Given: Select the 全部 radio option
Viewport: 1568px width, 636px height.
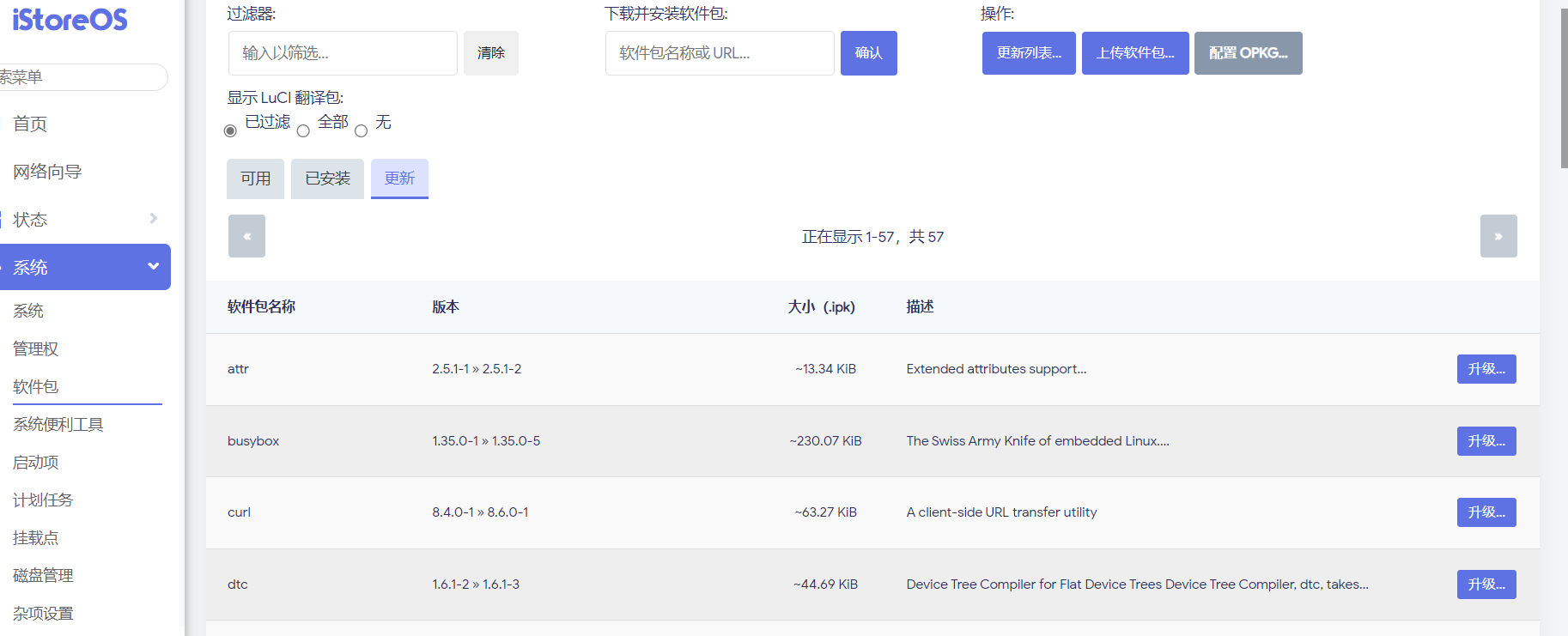Looking at the screenshot, I should [303, 131].
